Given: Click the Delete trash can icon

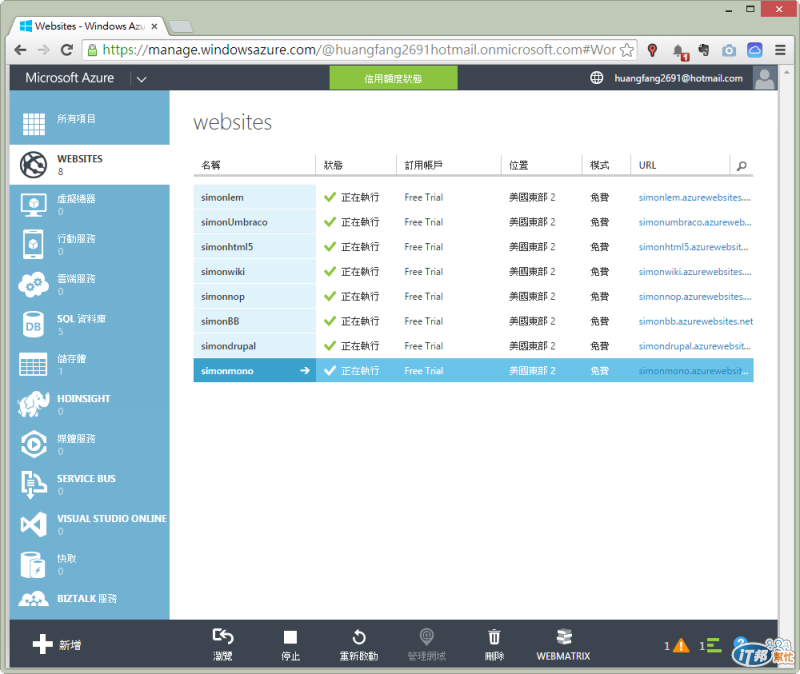Looking at the screenshot, I should coord(494,637).
